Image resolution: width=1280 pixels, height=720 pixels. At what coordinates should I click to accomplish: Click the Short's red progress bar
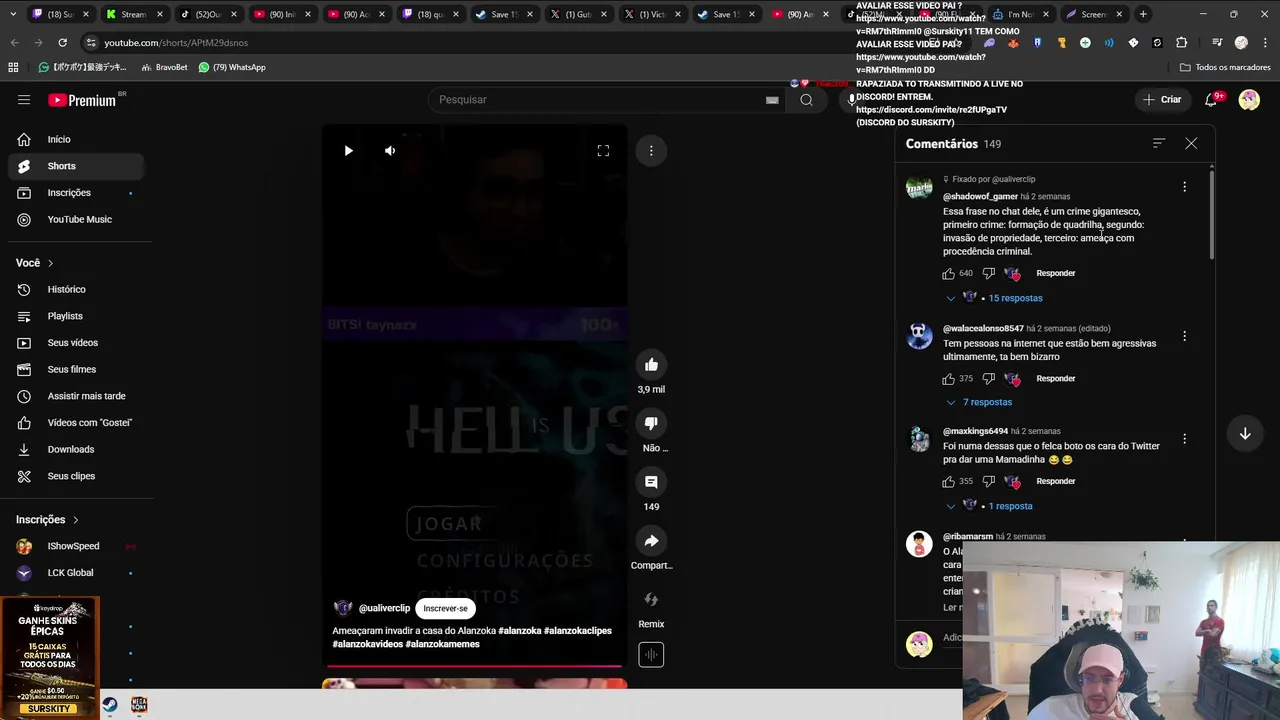click(474, 665)
